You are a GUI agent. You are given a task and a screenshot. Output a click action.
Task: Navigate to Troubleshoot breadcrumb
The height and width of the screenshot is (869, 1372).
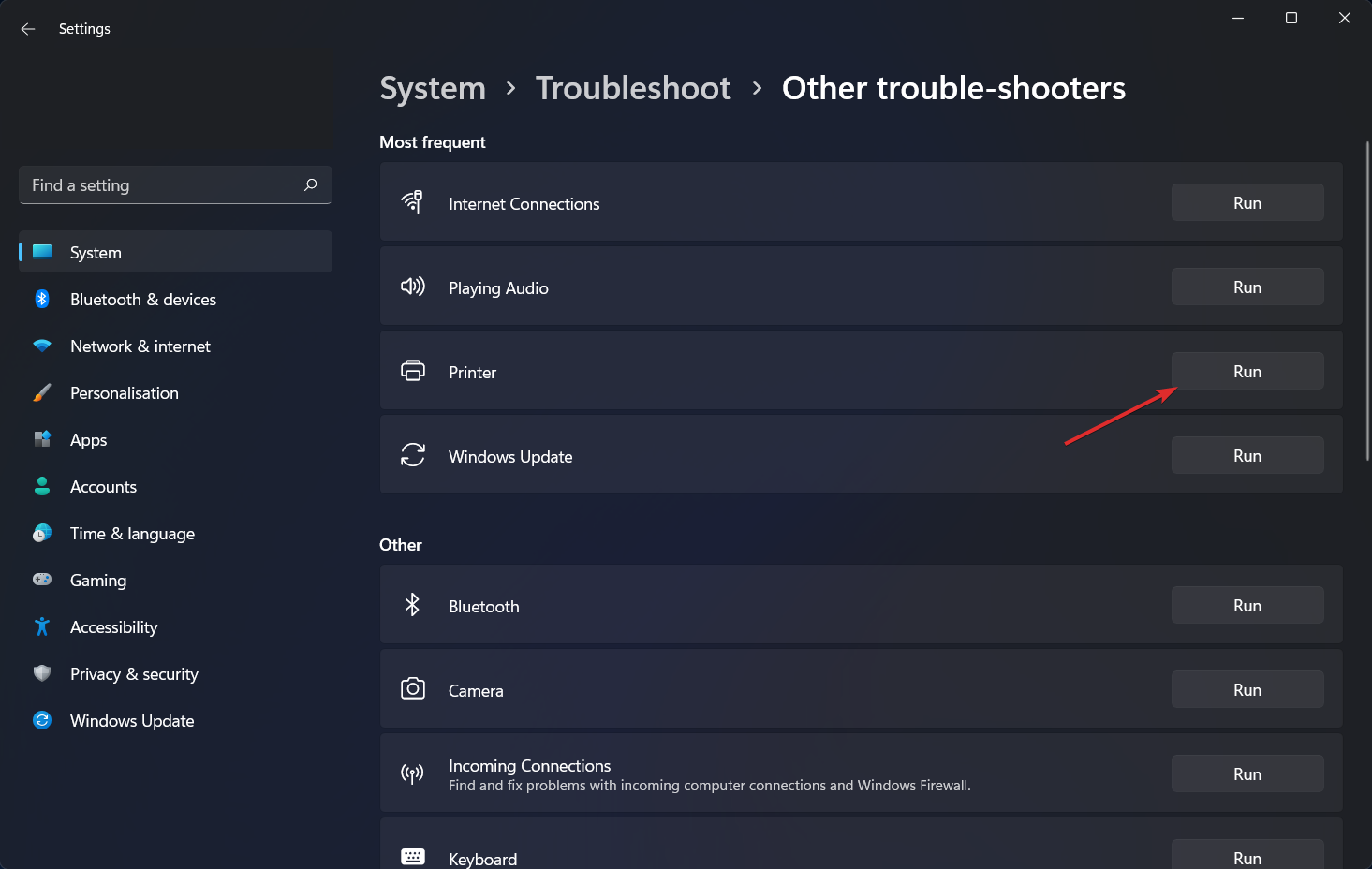[633, 88]
